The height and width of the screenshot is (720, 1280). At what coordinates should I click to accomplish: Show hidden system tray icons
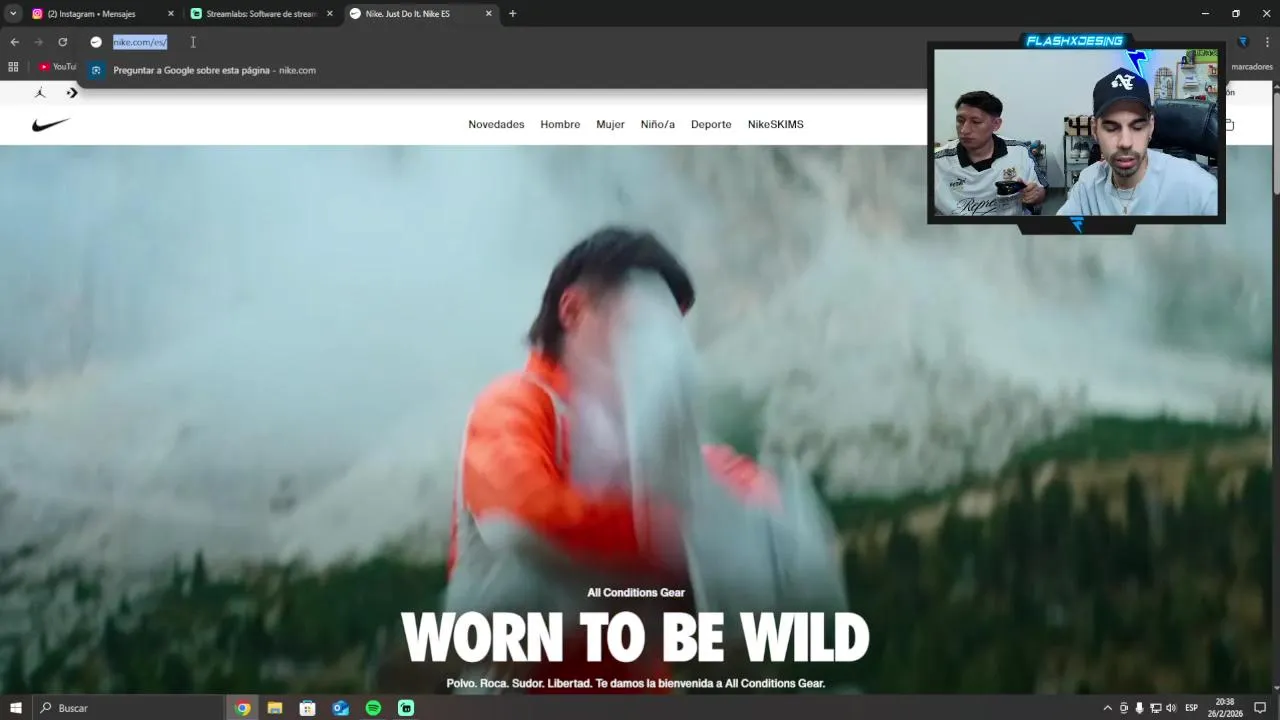pos(1107,708)
